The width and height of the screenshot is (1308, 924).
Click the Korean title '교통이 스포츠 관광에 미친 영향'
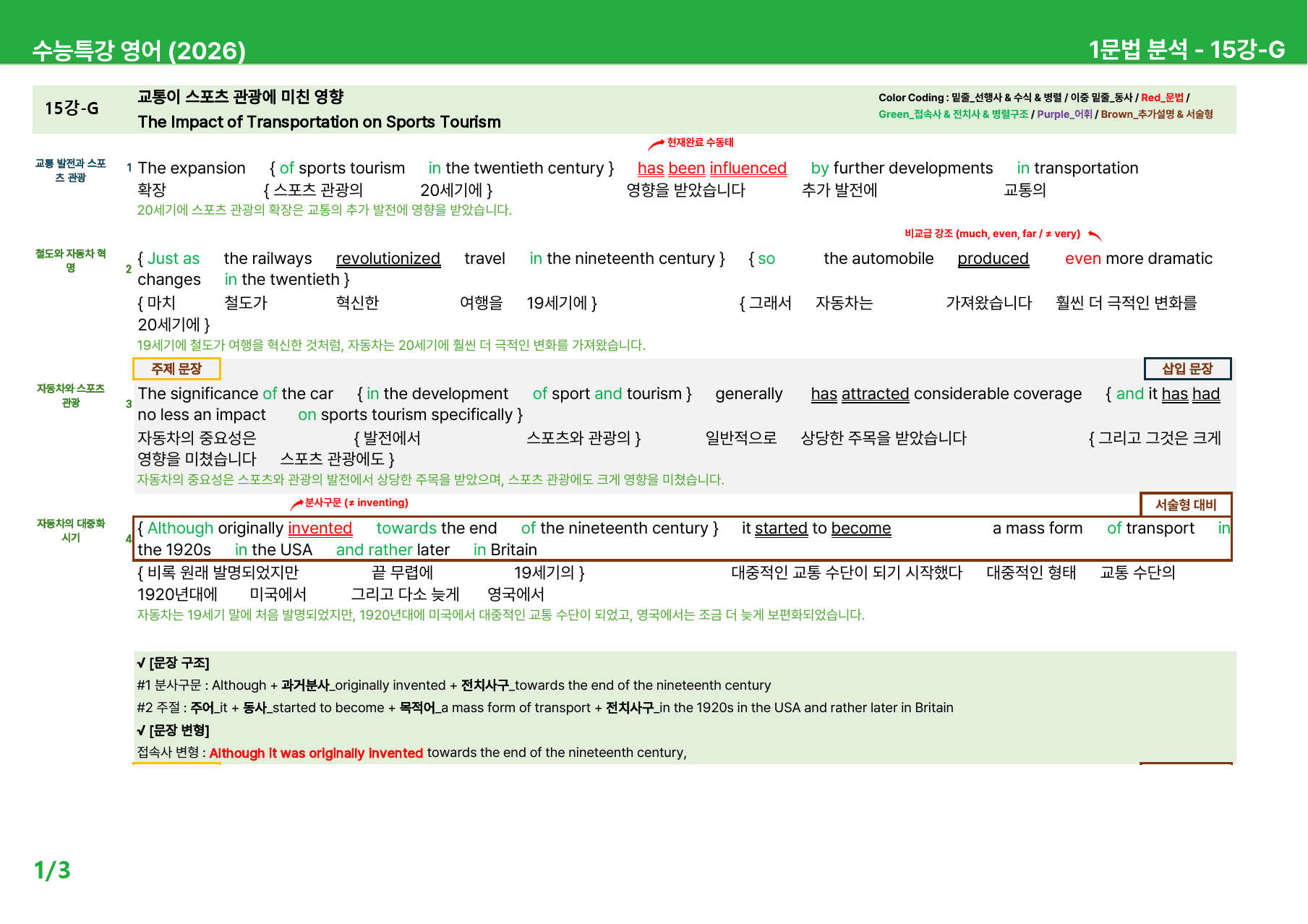pos(241,97)
